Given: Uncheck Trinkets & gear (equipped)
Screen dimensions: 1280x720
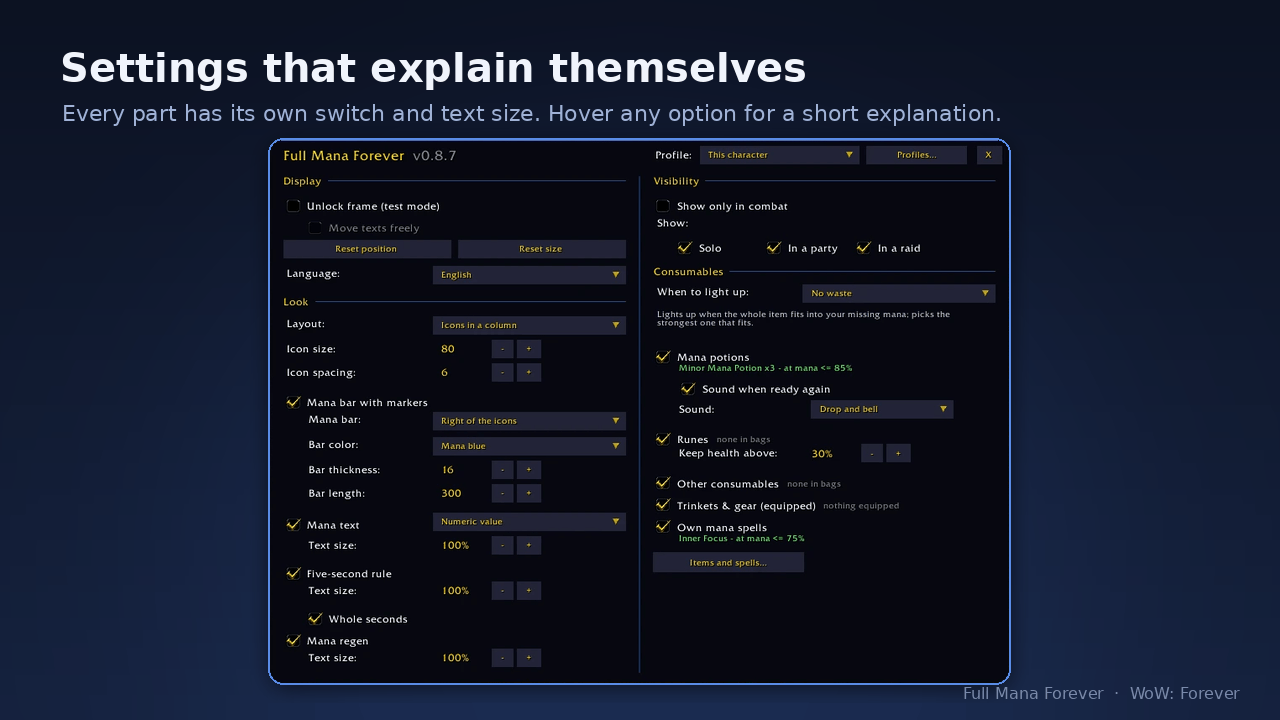Looking at the screenshot, I should 663,505.
